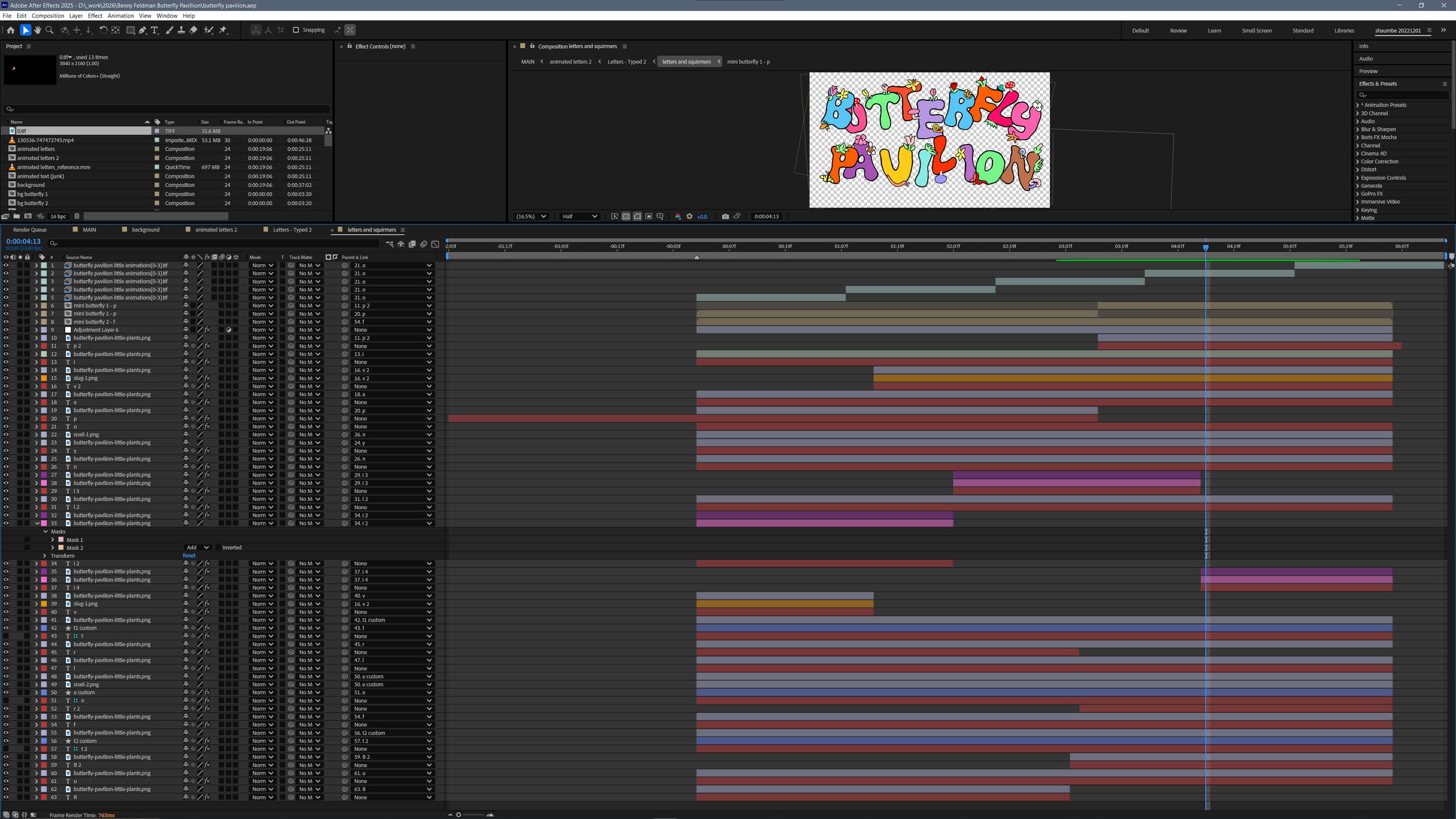Viewport: 1456px width, 819px height.
Task: Hide layer 1 butterfly pavilion little animations
Action: [x=6, y=266]
